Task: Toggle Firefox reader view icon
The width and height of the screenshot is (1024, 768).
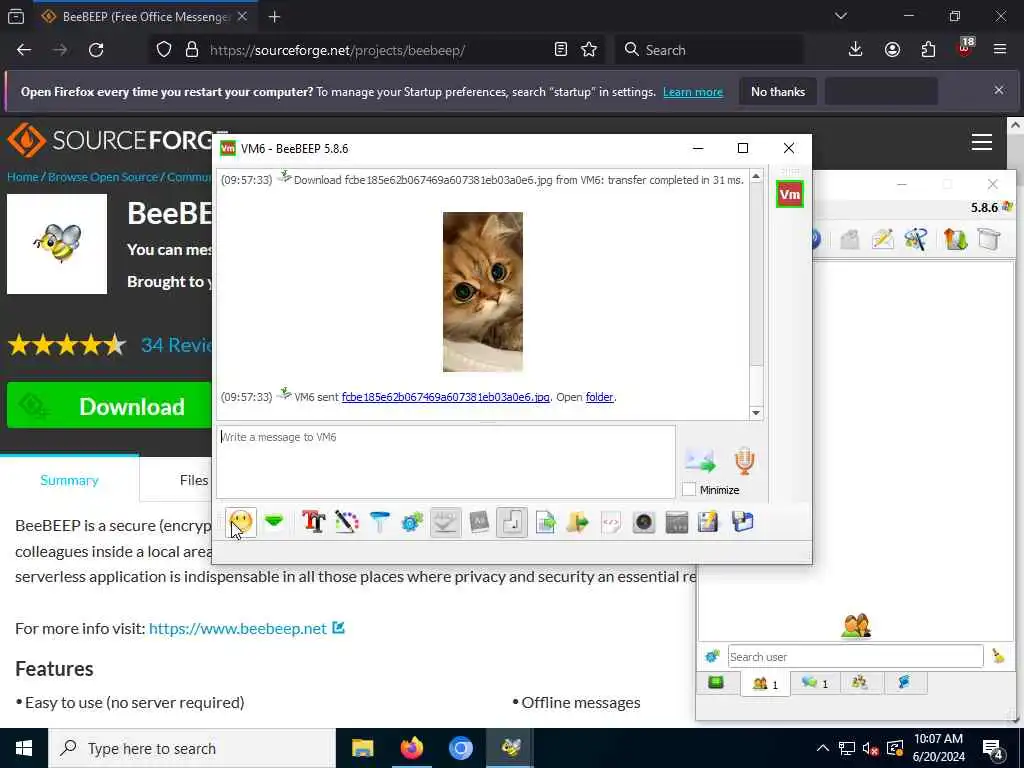Action: pos(560,50)
